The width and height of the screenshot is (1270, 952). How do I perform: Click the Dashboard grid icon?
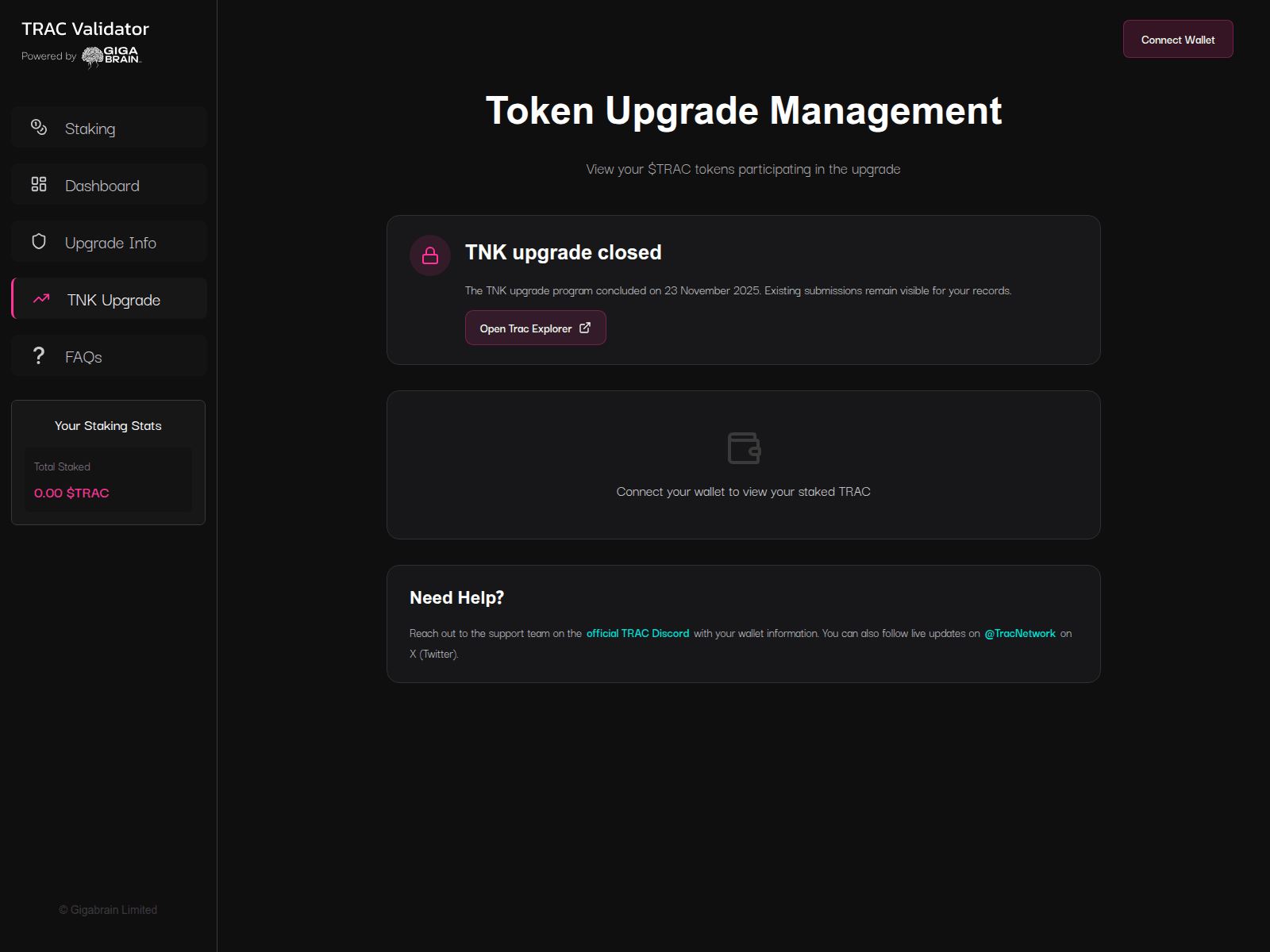point(39,184)
